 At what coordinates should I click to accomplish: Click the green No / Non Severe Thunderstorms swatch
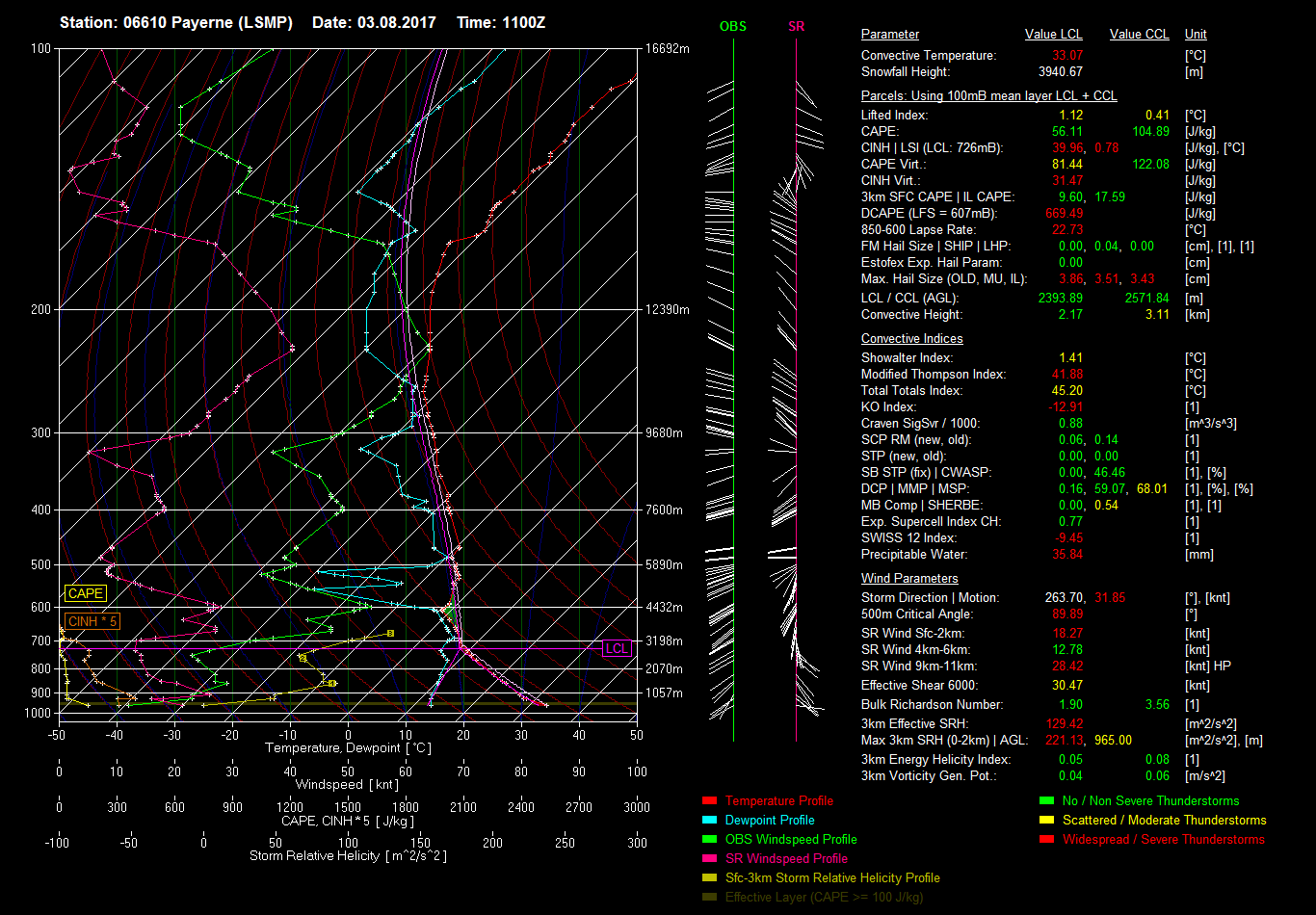click(x=1047, y=801)
